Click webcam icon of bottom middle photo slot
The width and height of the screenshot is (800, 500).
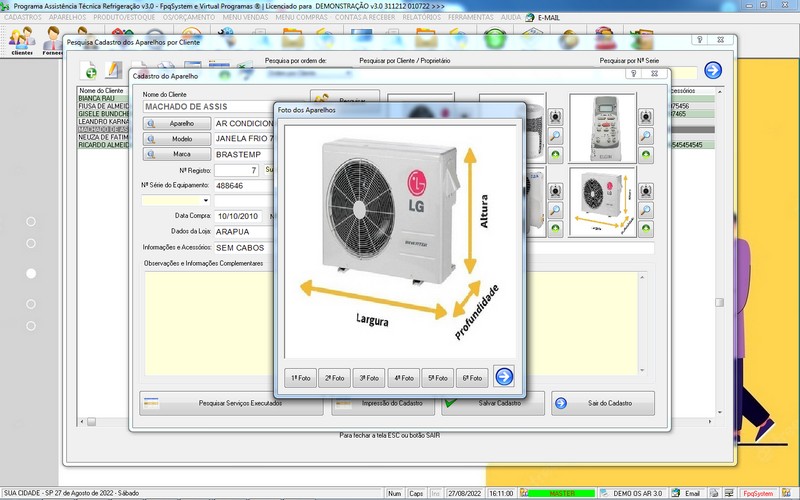click(x=555, y=191)
